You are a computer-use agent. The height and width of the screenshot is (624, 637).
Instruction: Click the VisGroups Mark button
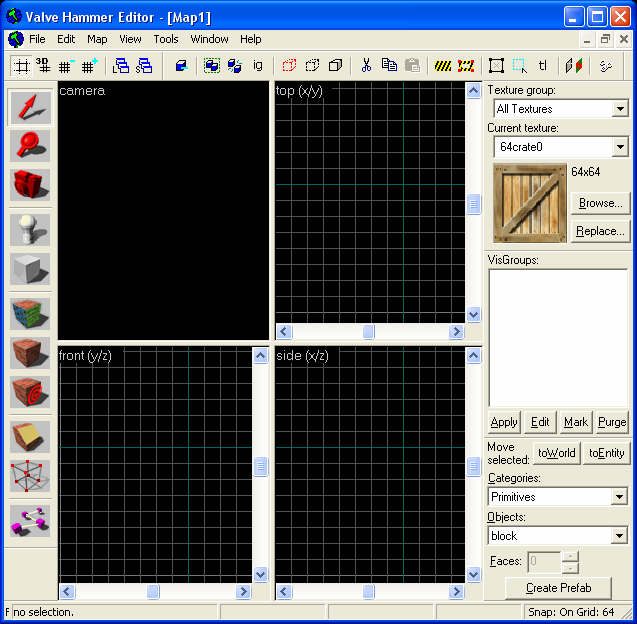click(x=576, y=422)
